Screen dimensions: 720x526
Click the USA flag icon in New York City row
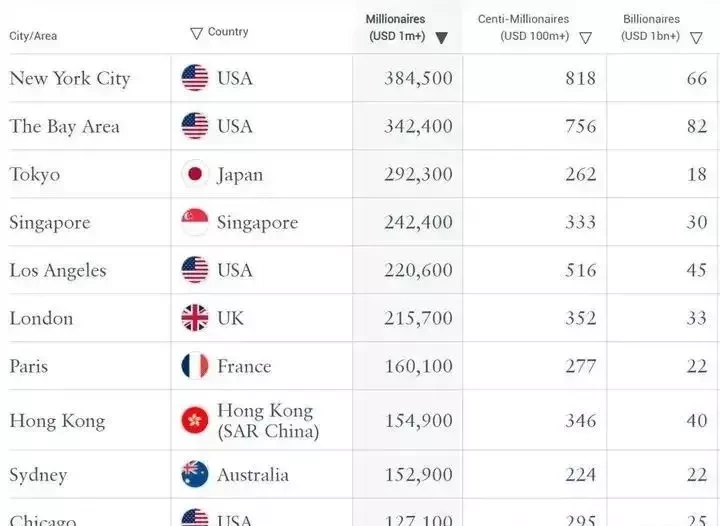(195, 78)
